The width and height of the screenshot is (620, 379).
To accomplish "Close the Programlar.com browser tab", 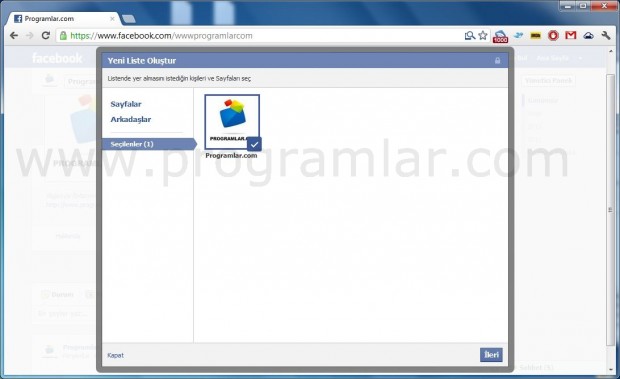I will pos(112,19).
